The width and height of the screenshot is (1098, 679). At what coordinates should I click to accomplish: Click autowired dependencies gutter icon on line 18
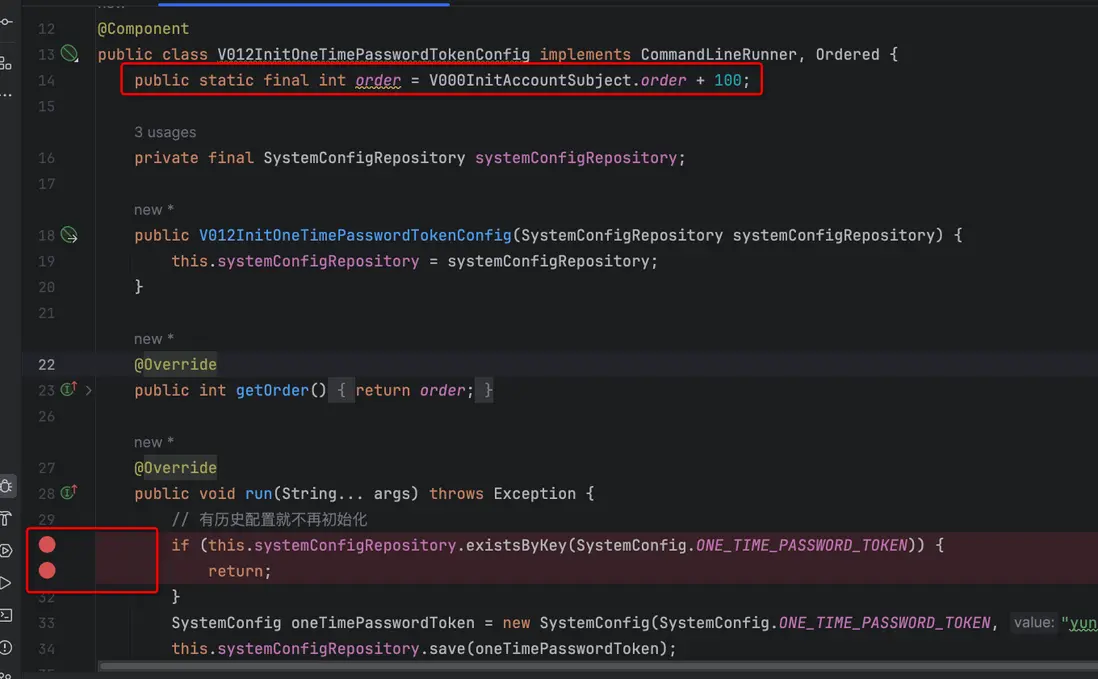click(x=69, y=234)
